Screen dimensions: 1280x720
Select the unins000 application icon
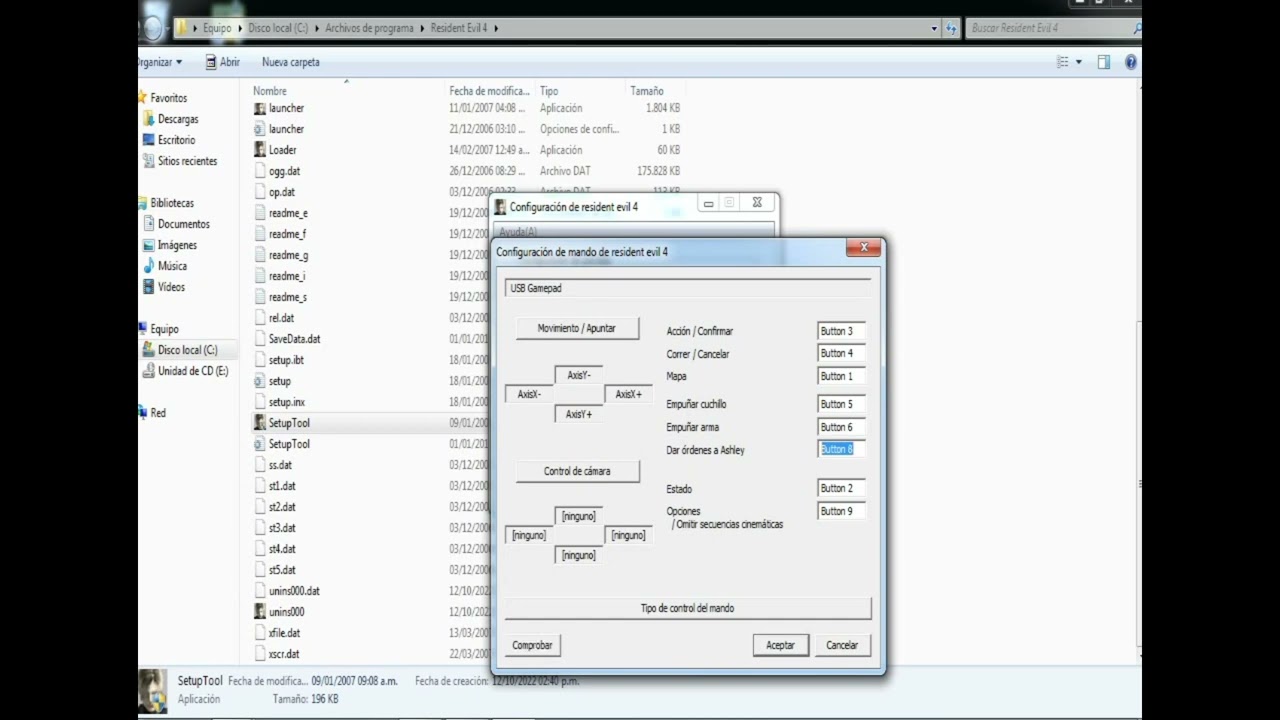(x=260, y=612)
